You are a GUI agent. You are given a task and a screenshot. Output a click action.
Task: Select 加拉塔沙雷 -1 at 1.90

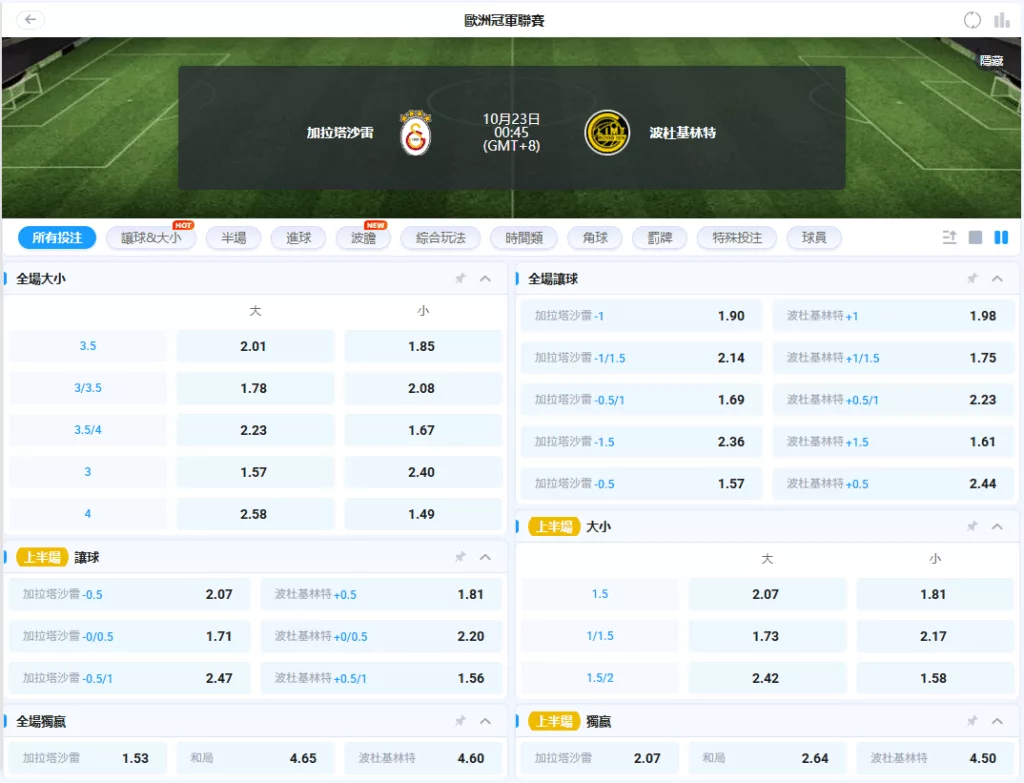641,316
